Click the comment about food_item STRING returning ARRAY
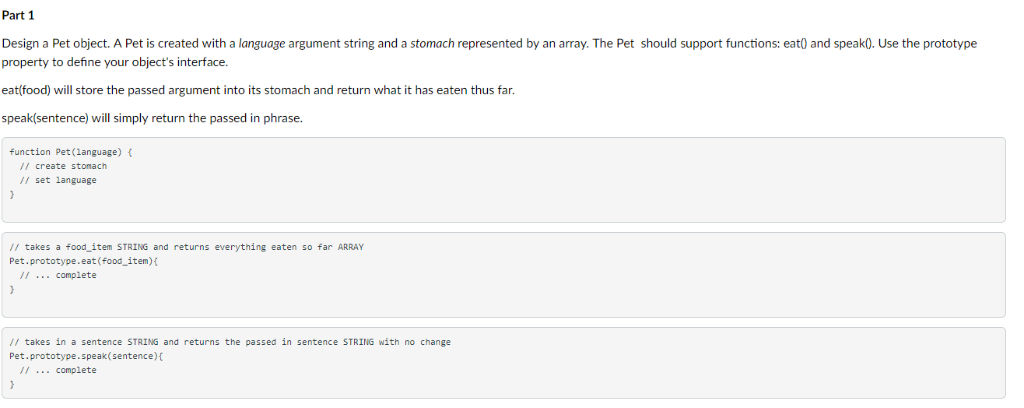 coord(187,247)
